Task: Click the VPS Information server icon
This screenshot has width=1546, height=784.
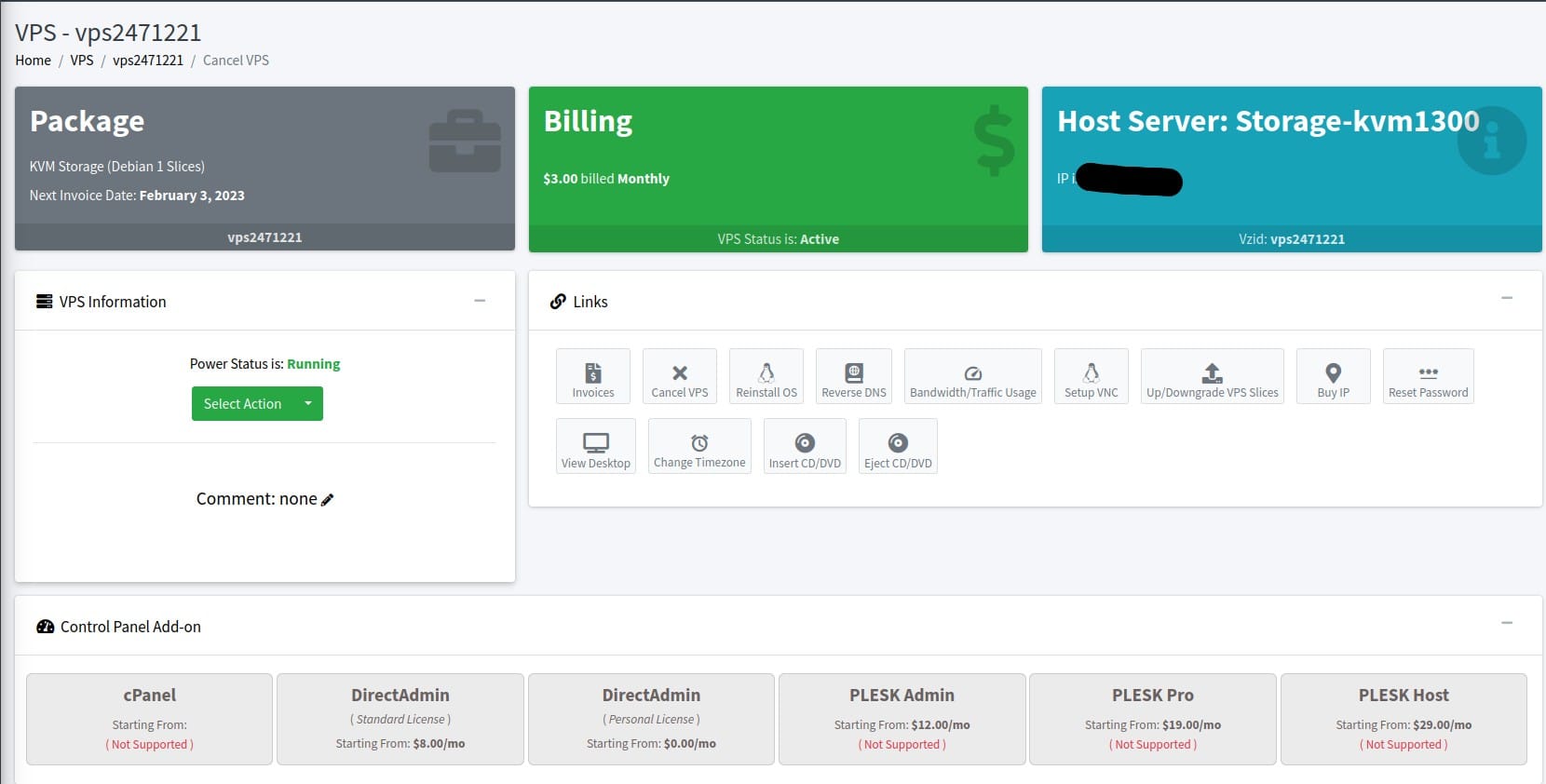Action: 44,302
